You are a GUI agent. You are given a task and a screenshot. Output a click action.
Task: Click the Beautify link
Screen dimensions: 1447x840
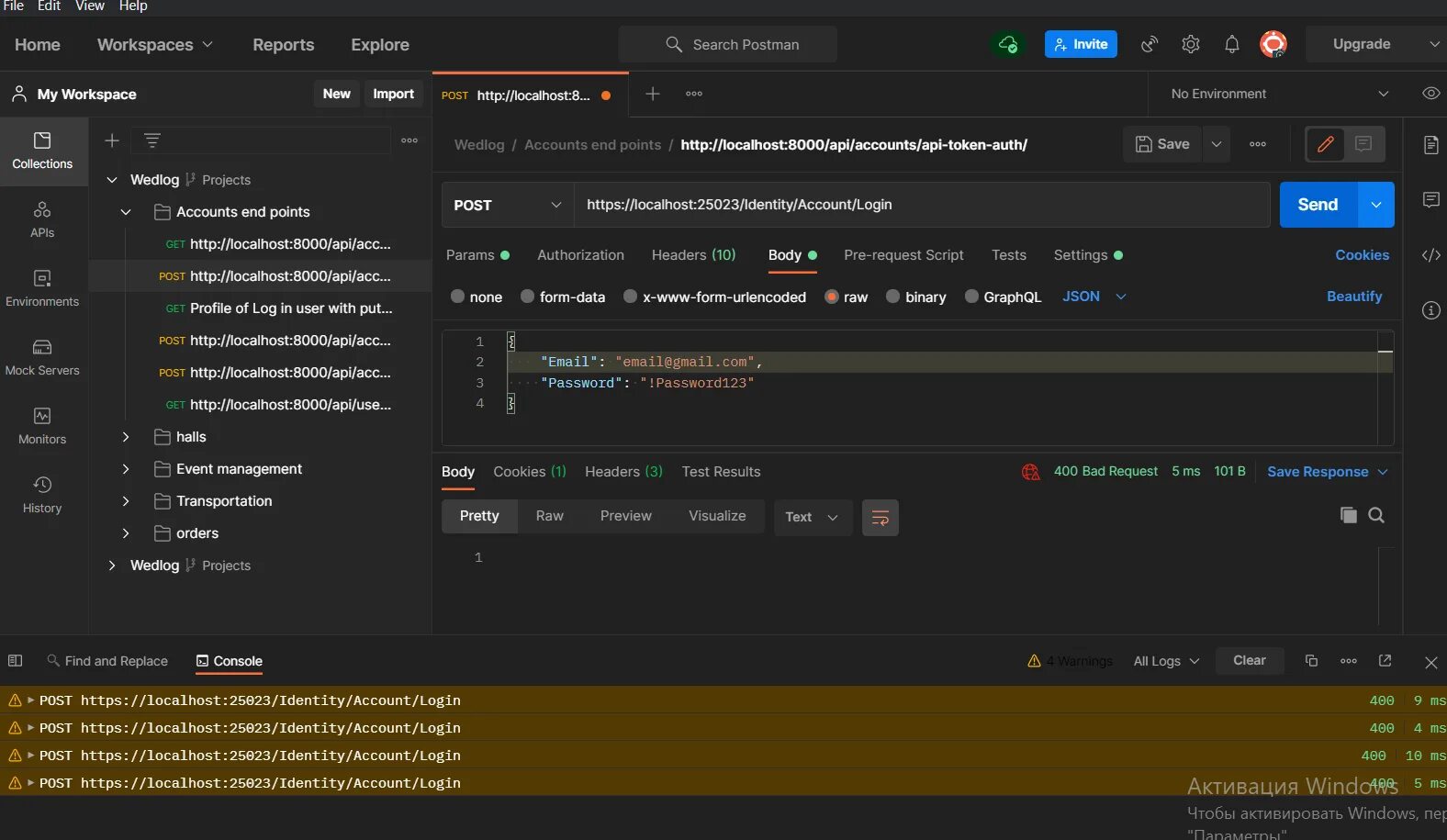tap(1353, 297)
